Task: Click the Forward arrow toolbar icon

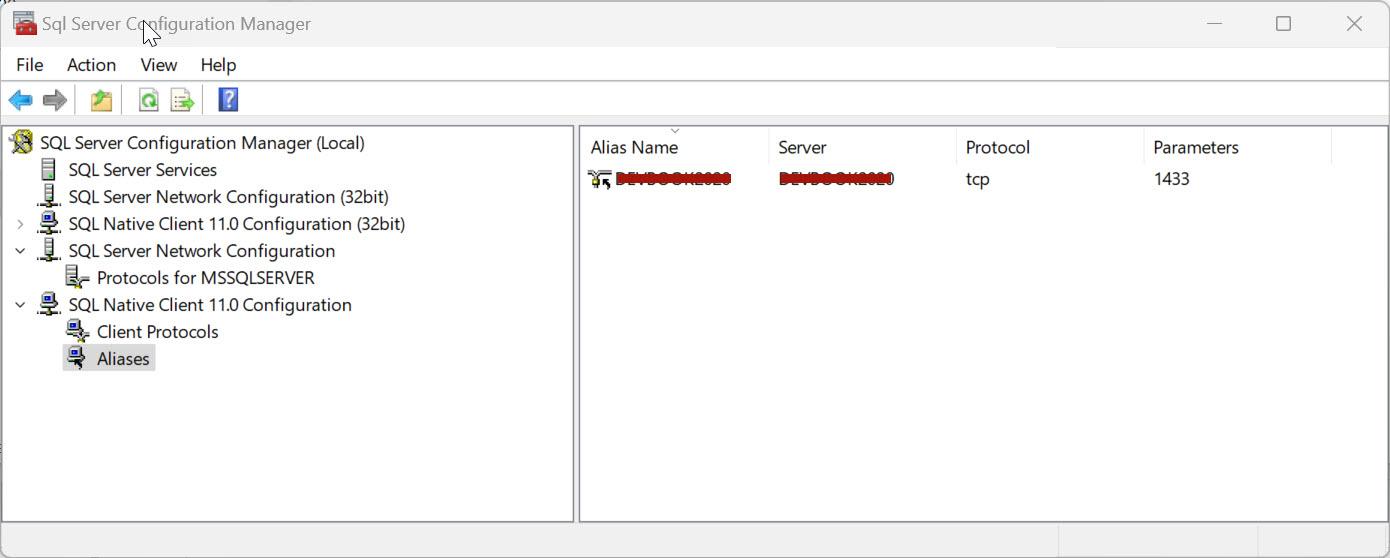Action: coord(55,100)
